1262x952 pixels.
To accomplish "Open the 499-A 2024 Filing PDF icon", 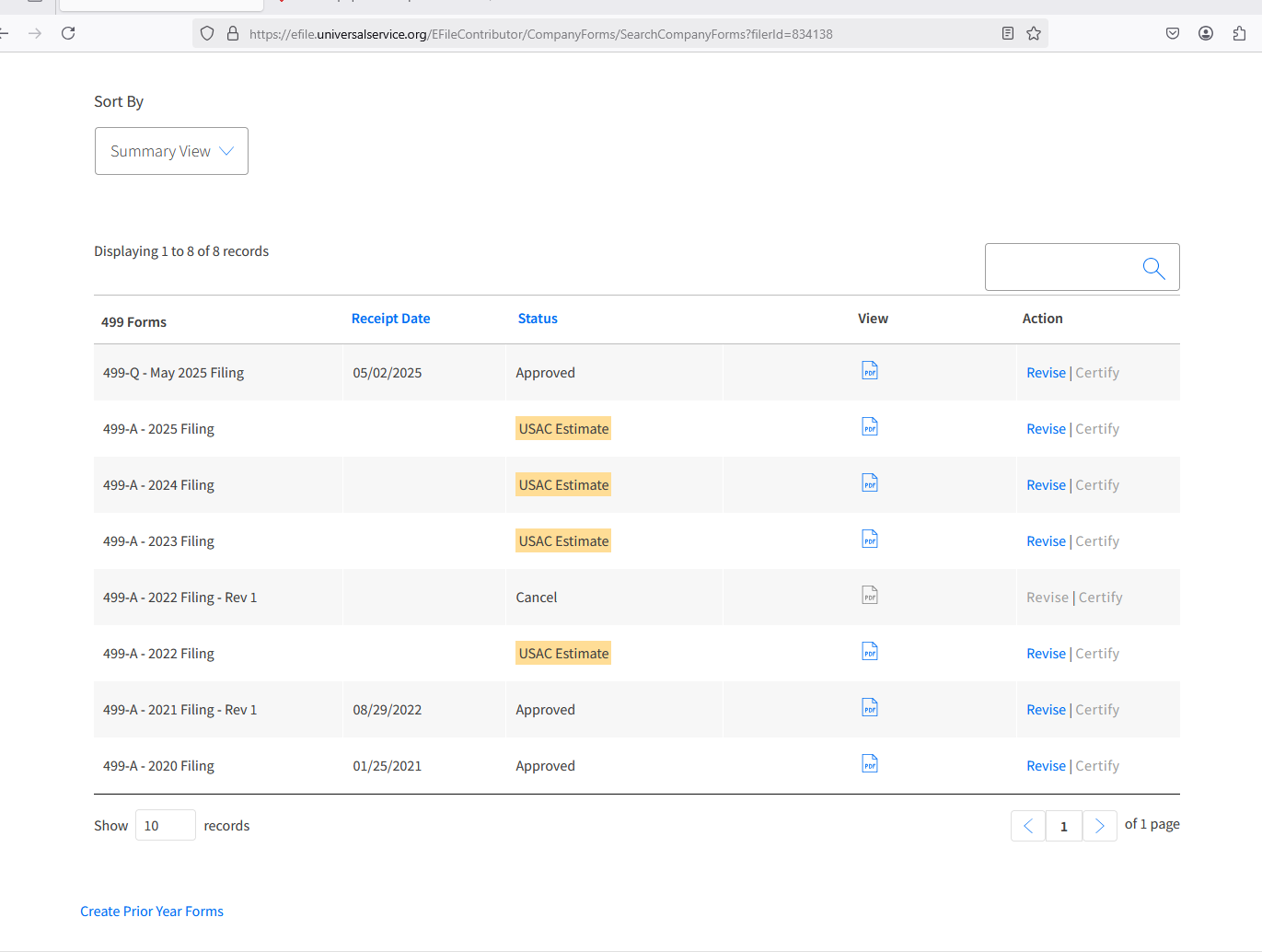I will pyautogui.click(x=869, y=483).
